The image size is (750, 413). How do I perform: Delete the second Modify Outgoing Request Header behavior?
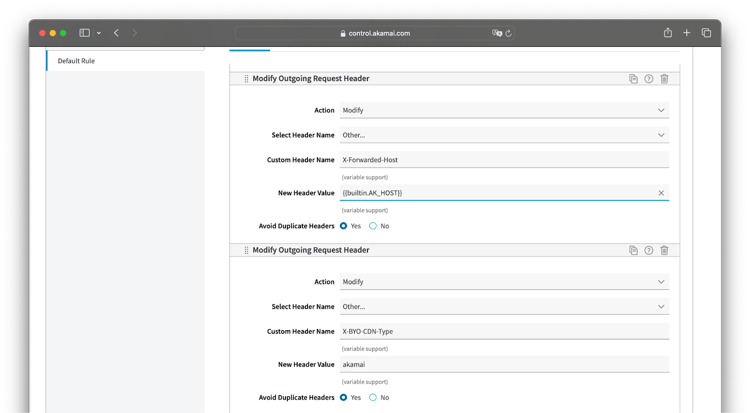664,250
